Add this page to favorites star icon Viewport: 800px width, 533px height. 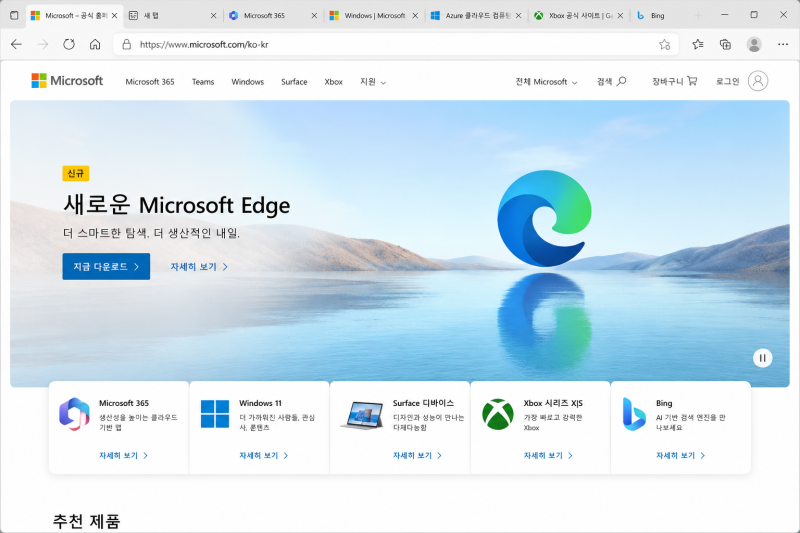(x=664, y=44)
